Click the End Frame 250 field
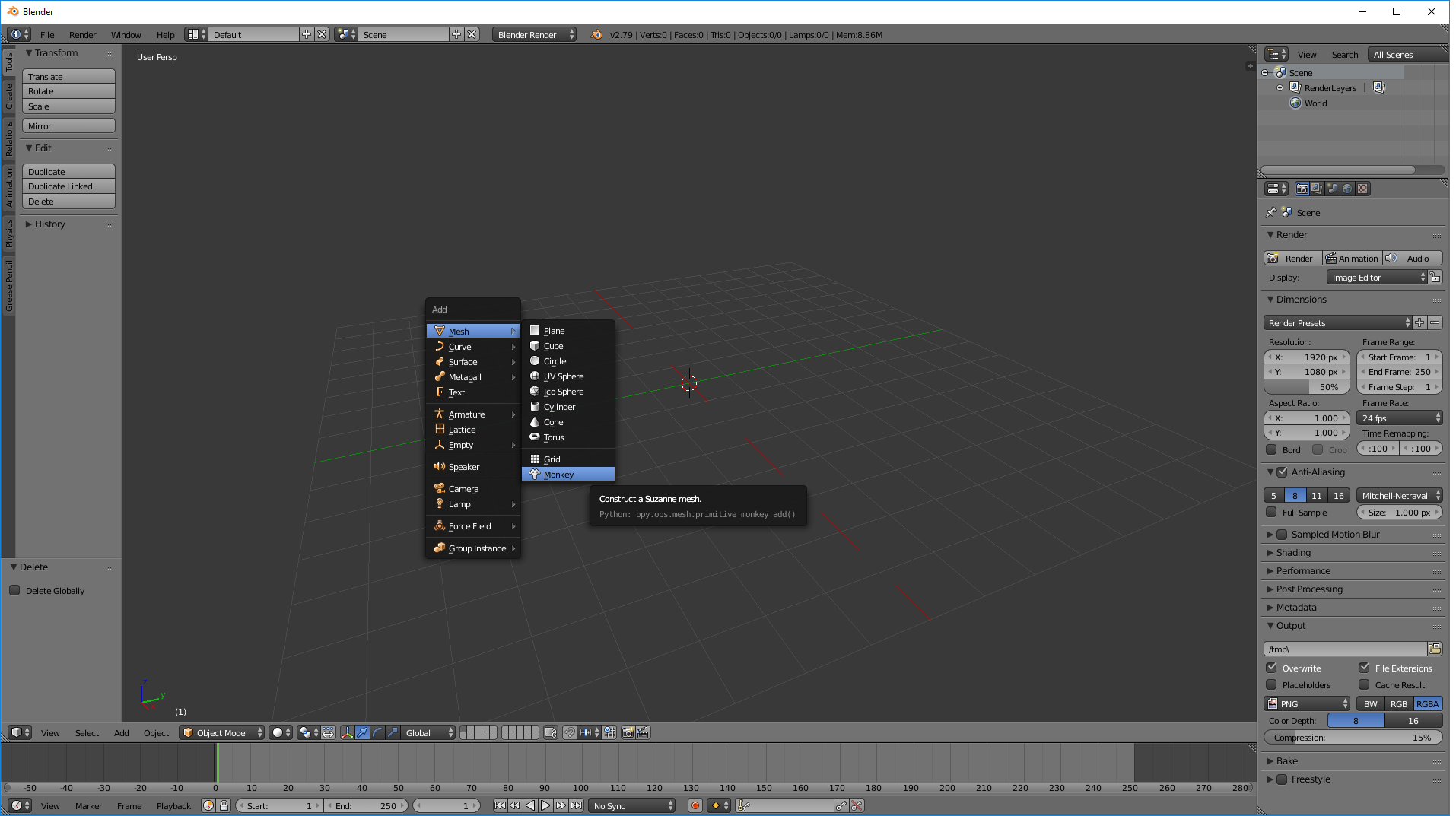Viewport: 1456px width, 816px height. [x=1400, y=372]
